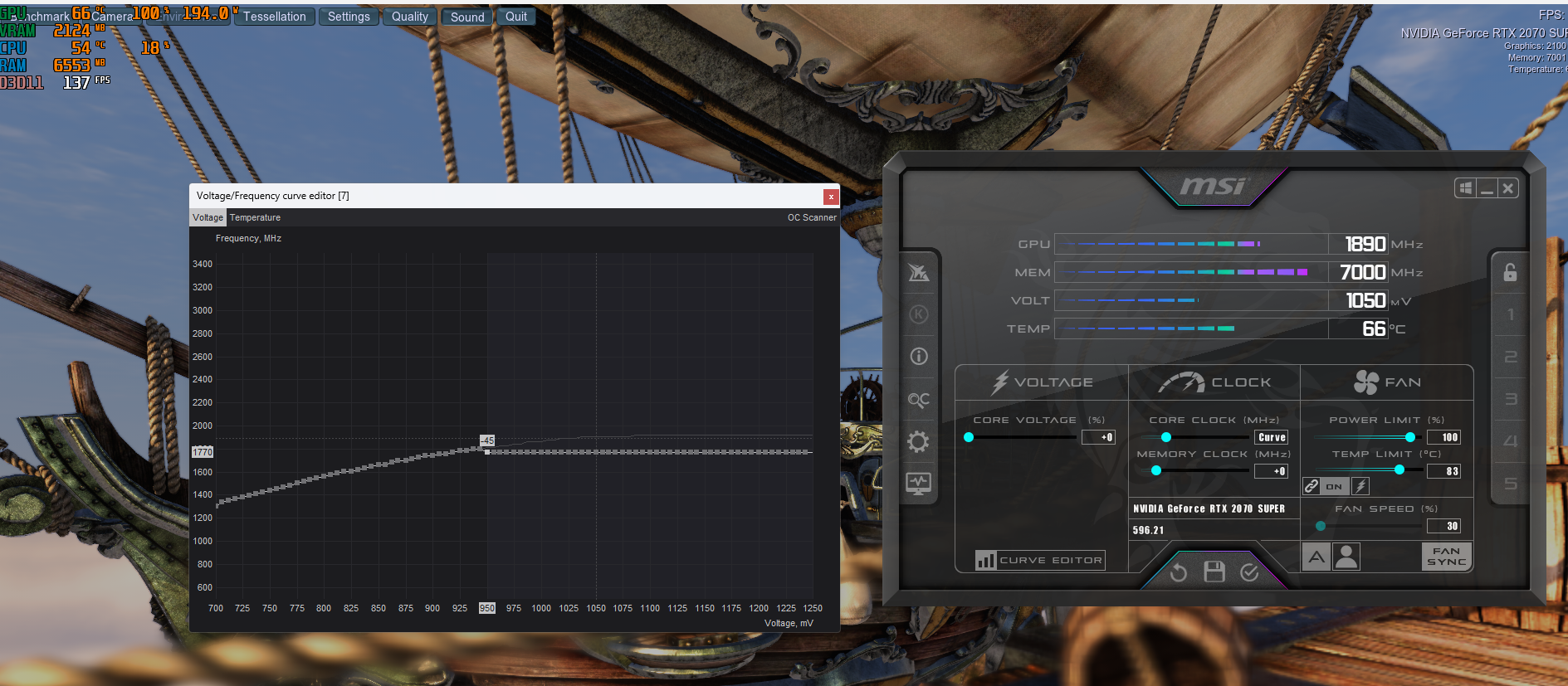Viewport: 1568px width, 686px height.
Task: Switch to Temperature tab in curve editor
Action: pos(255,217)
